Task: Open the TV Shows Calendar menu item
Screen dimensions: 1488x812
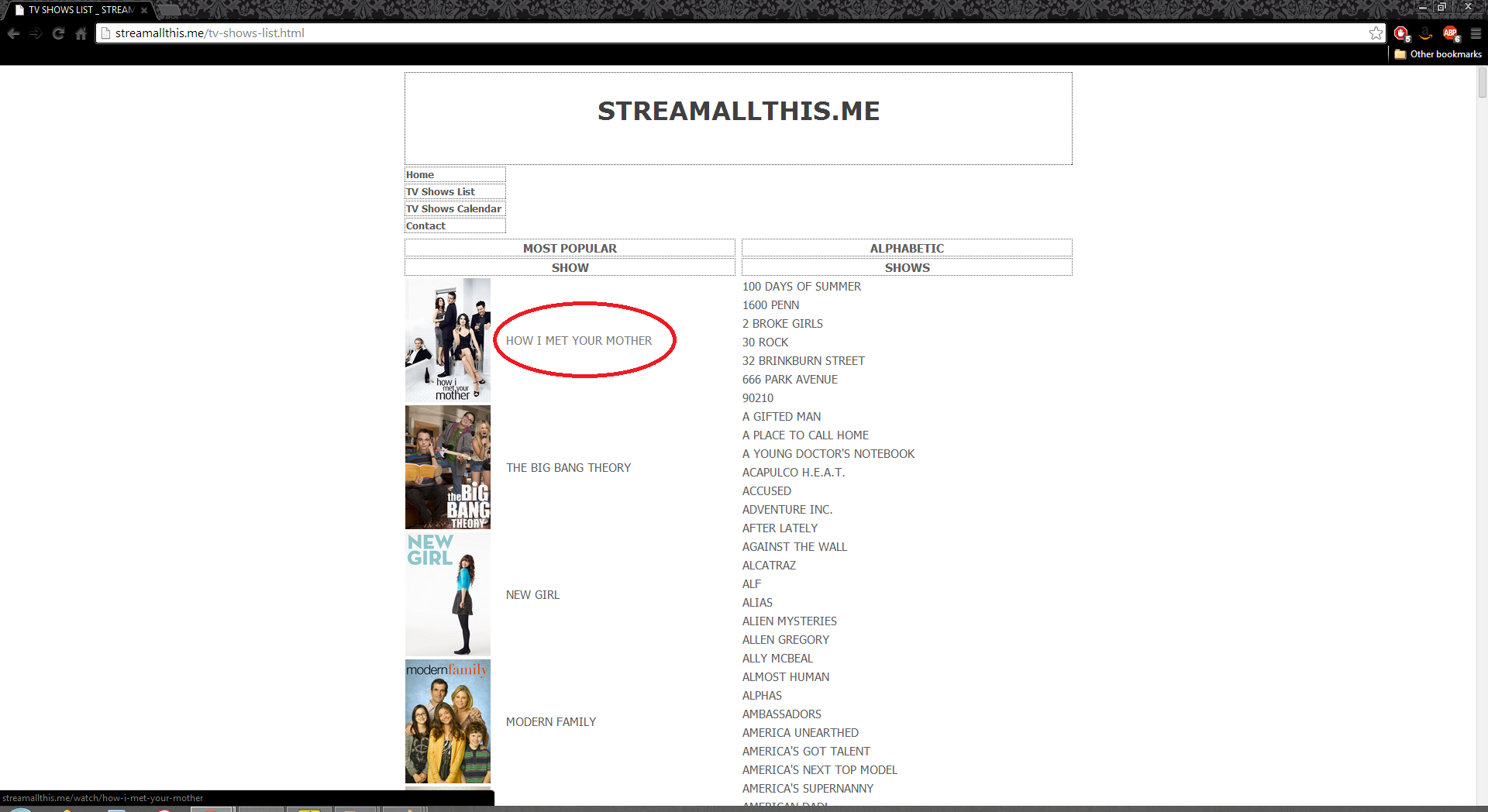Action: pyautogui.click(x=453, y=208)
